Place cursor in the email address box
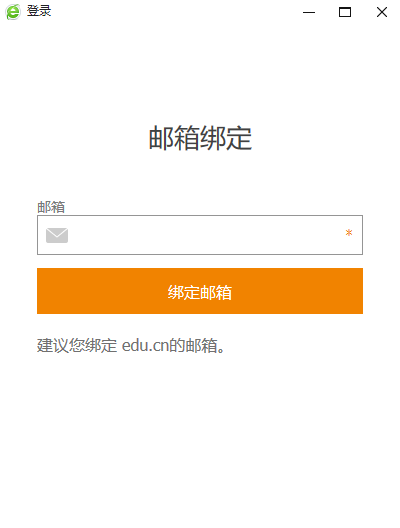Image resolution: width=400 pixels, height=528 pixels. (200, 235)
